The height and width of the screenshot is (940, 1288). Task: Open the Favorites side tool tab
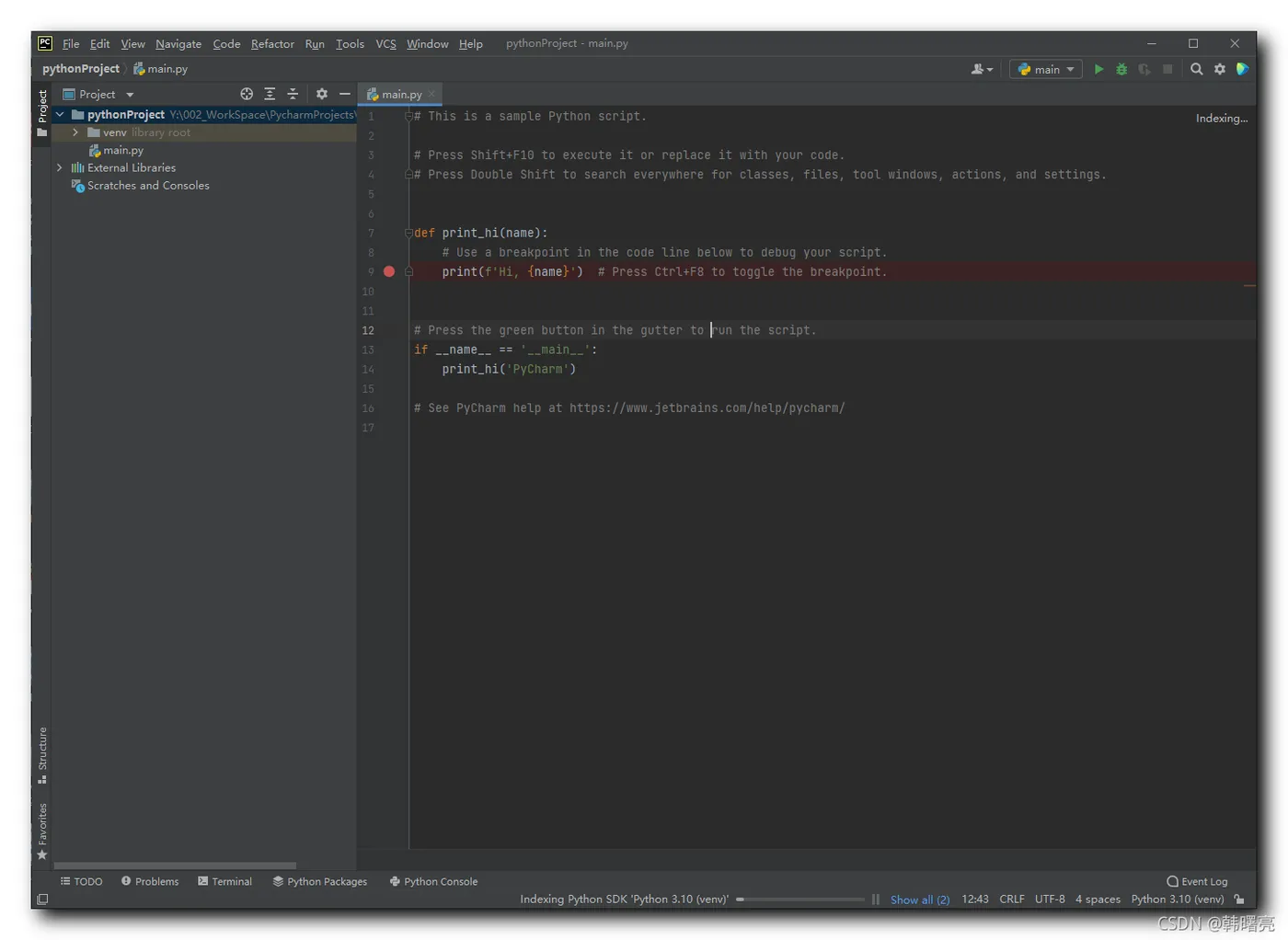coord(41,831)
